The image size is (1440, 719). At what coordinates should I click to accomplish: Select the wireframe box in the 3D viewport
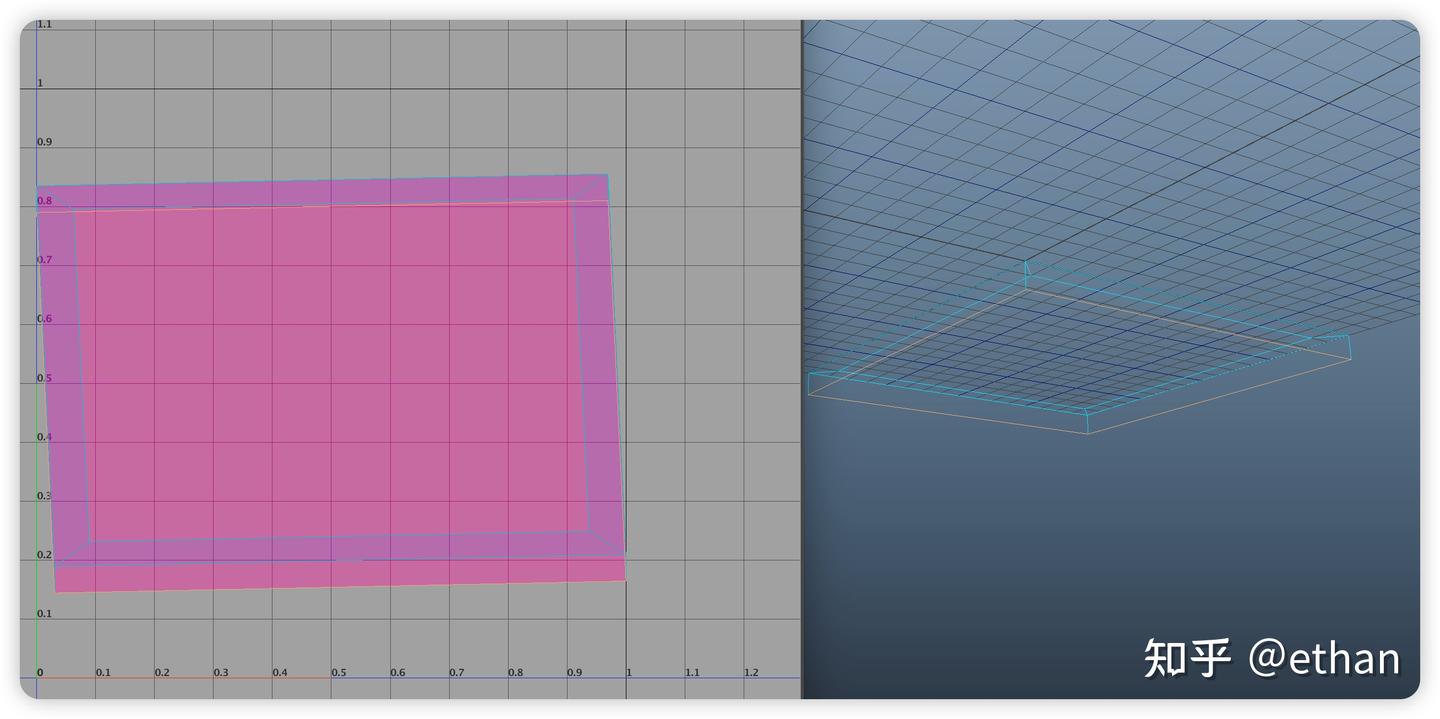tap(1079, 347)
